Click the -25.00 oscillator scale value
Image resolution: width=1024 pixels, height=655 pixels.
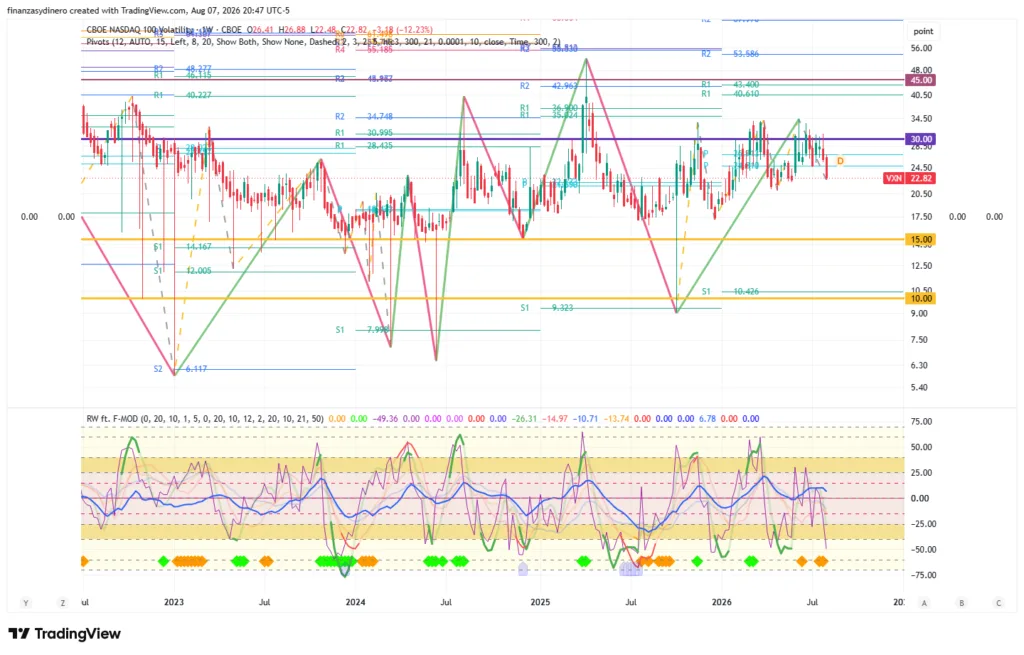[x=921, y=524]
